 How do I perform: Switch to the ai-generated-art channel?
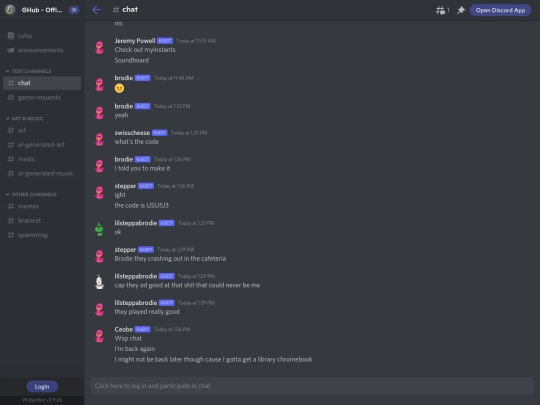[42, 145]
